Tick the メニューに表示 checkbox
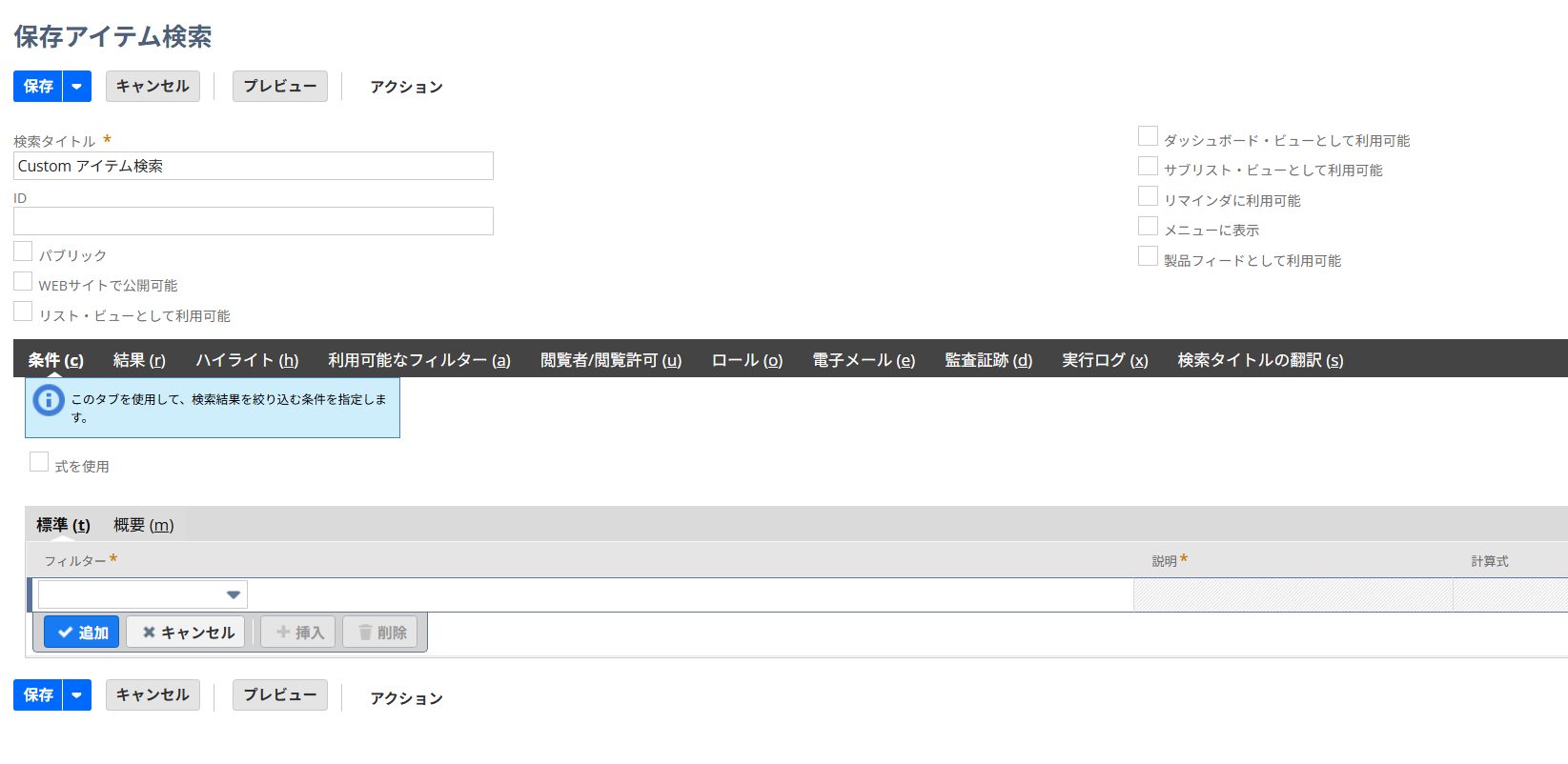Screen dimensions: 1568x764 coord(1148,227)
